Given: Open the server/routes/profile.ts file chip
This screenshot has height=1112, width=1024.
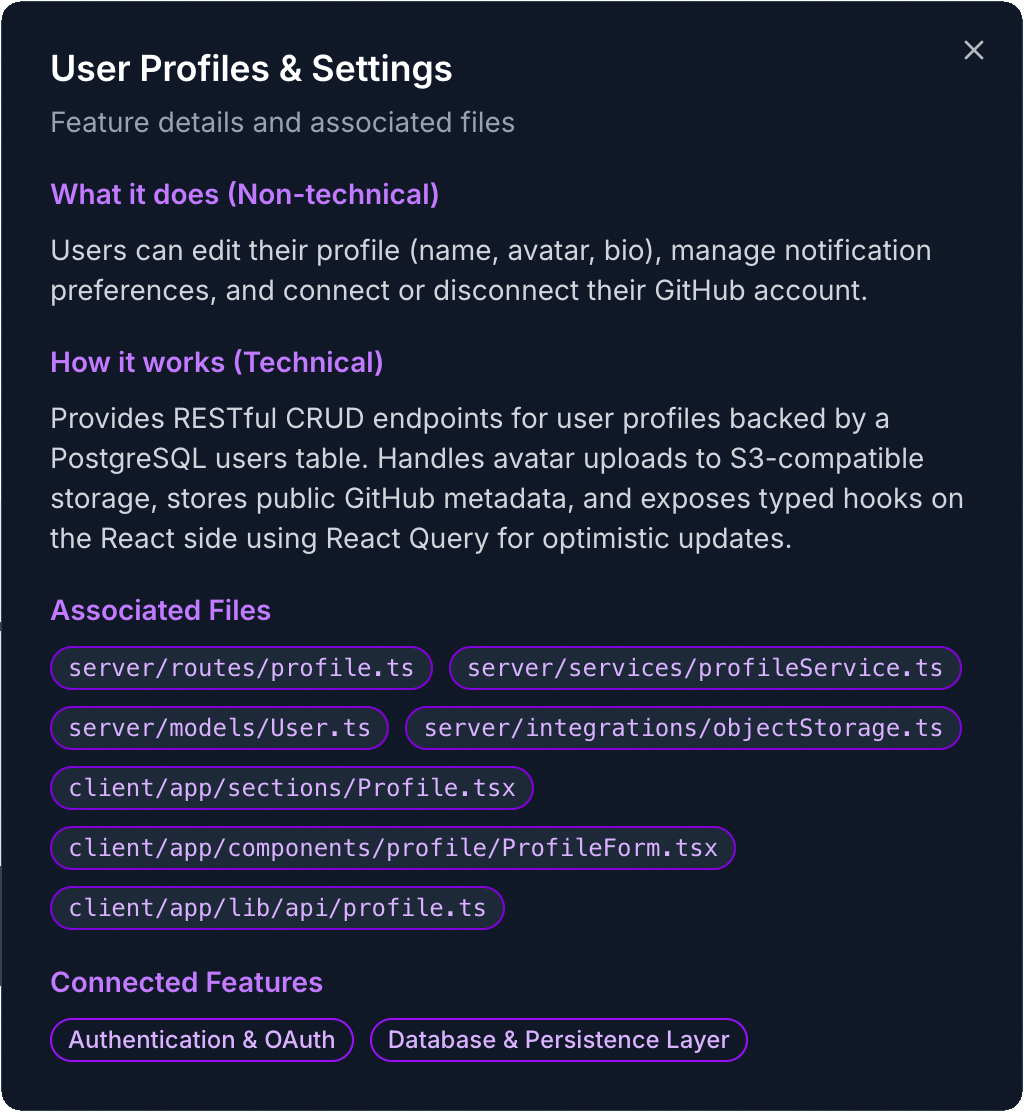Looking at the screenshot, I should (240, 667).
